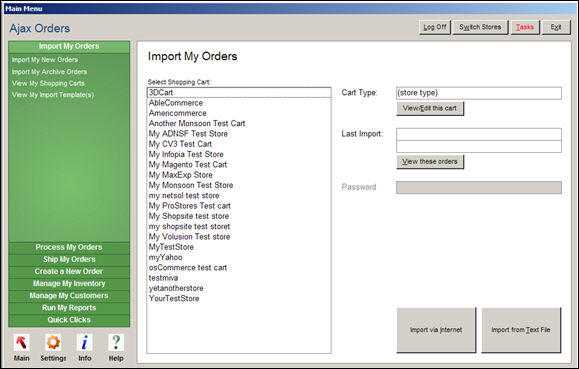The image size is (579, 369).
Task: Open View My Import Template(s) link
Action: coord(53,95)
